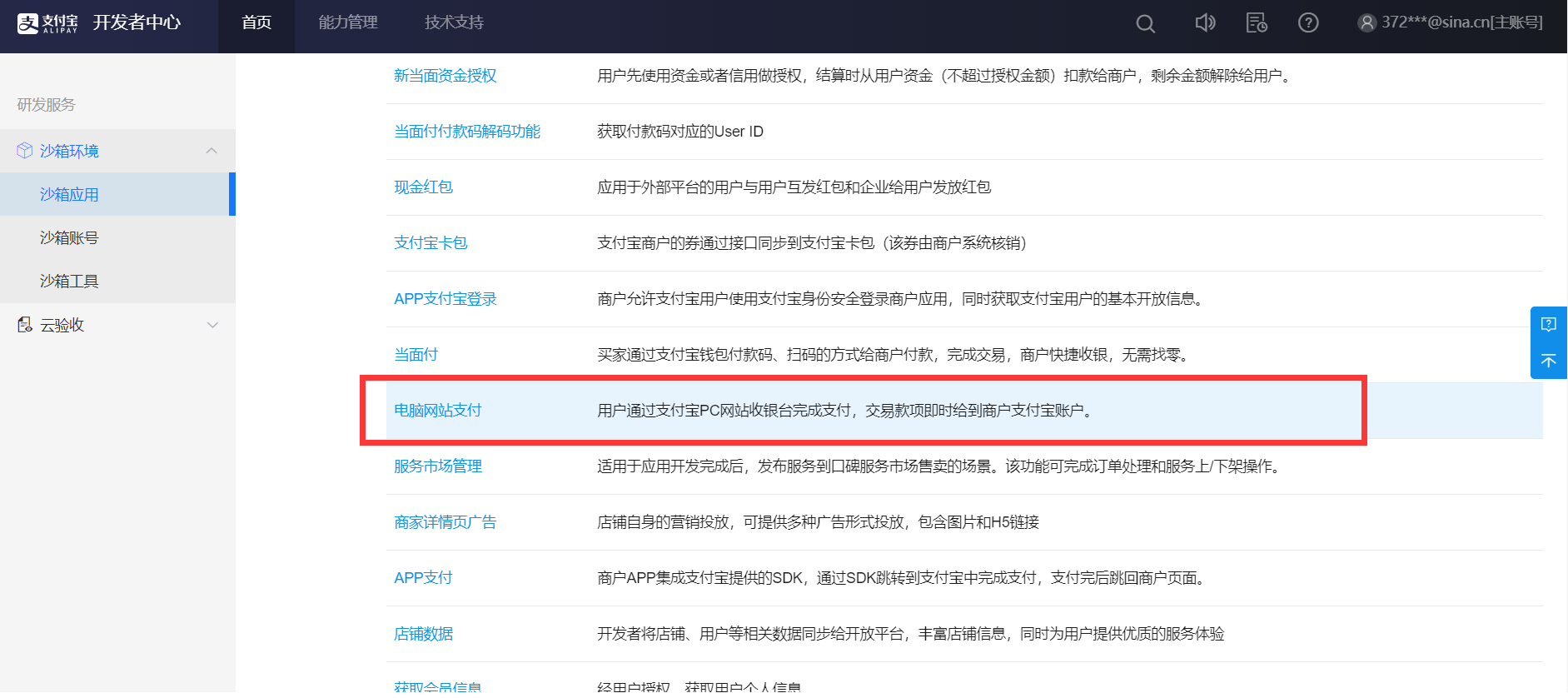Click the description starting 买家通过支付宝钱包付款码
1568x698 pixels.
(895, 355)
